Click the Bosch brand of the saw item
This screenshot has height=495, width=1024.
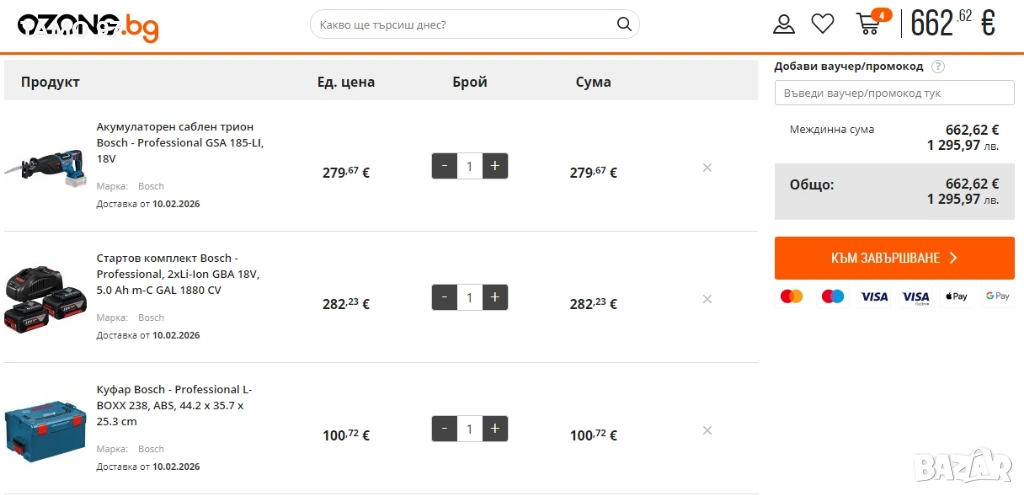click(x=151, y=186)
